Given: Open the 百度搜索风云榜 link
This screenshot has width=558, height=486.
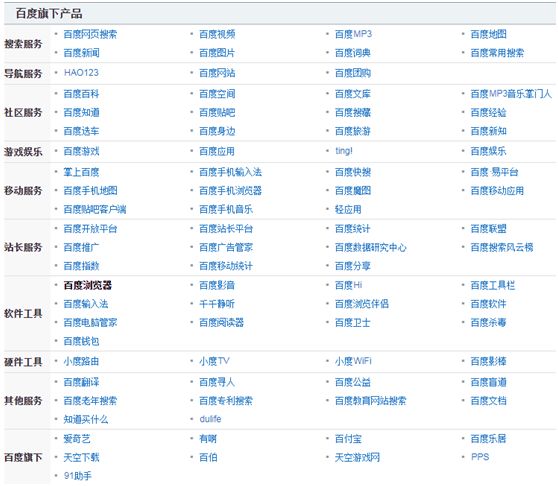Looking at the screenshot, I should (x=502, y=247).
